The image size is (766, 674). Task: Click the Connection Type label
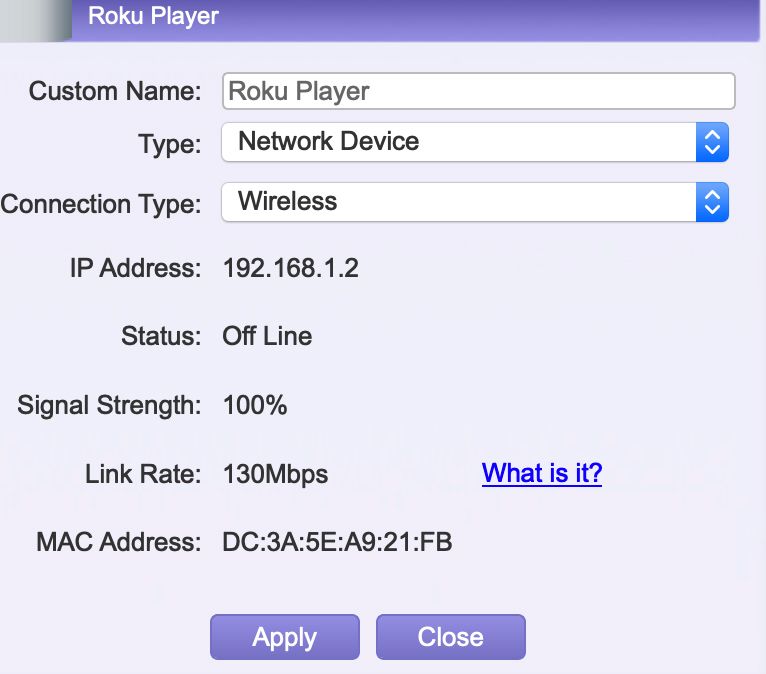[101, 204]
